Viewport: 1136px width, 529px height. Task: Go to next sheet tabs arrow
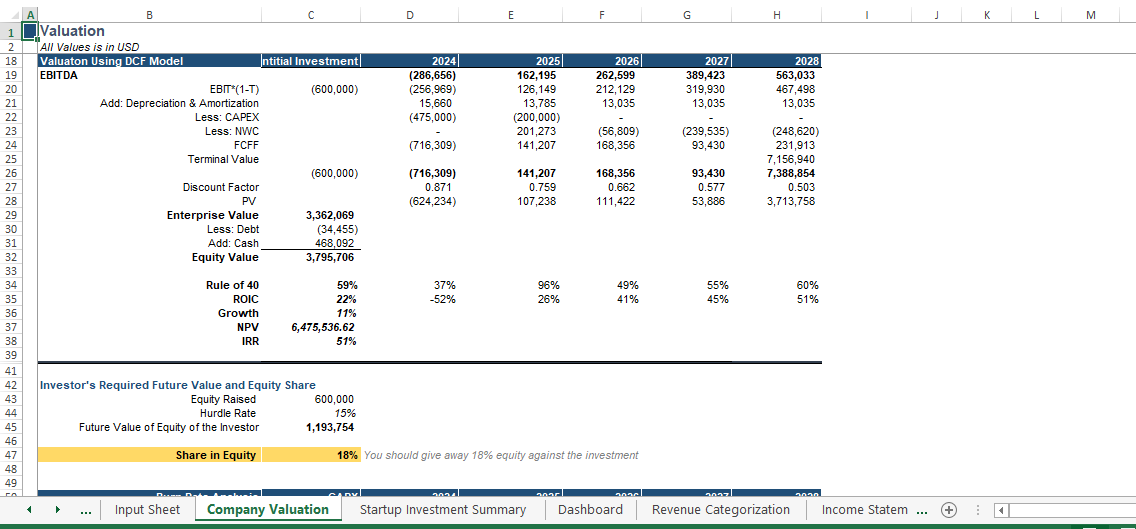pos(57,509)
